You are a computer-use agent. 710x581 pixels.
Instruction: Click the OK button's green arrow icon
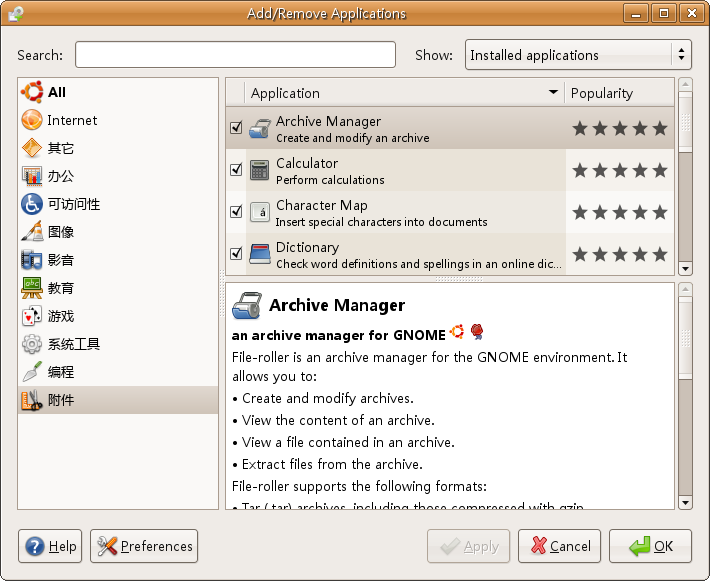[640, 546]
